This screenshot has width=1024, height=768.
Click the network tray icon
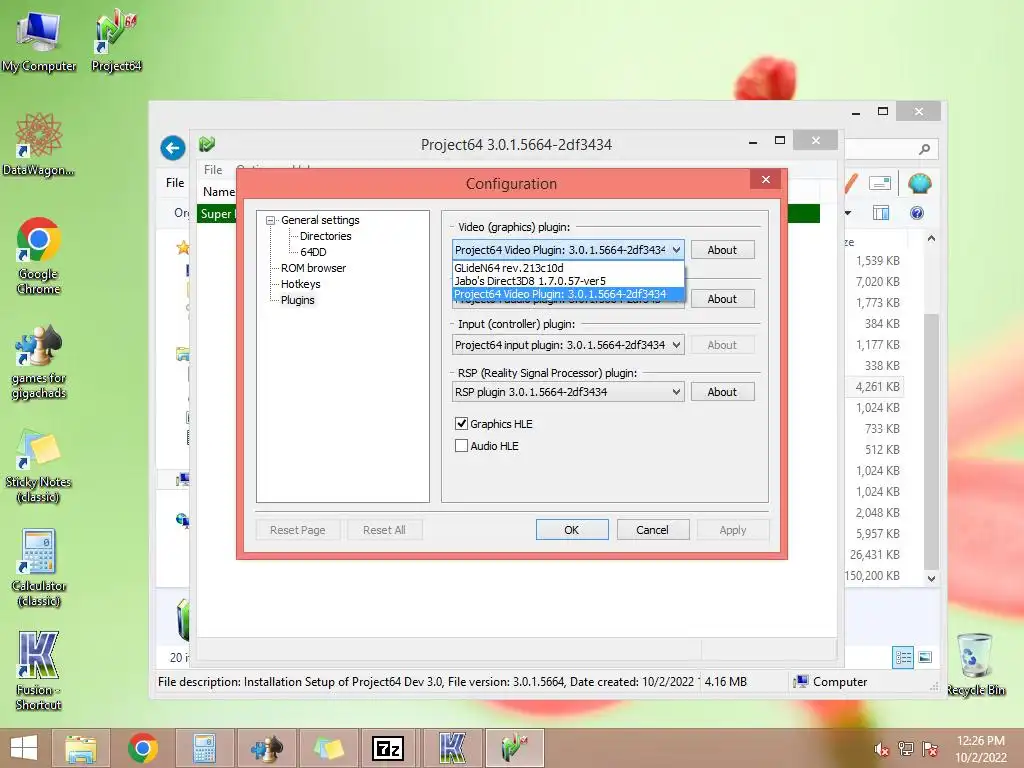pos(906,749)
